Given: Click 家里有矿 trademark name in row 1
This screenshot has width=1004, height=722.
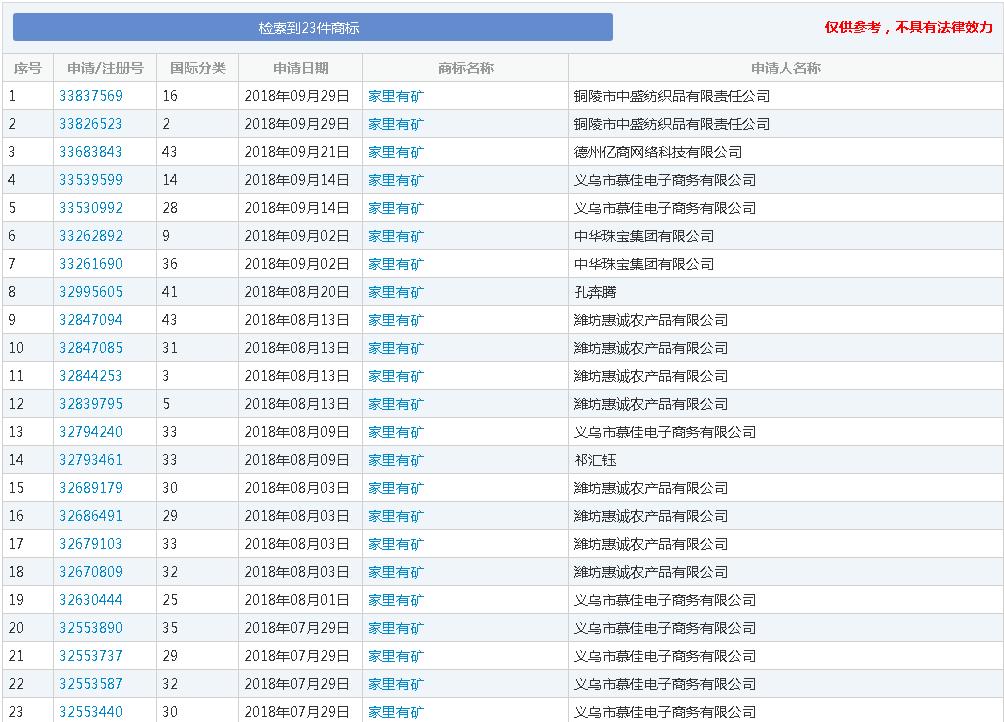Looking at the screenshot, I should (x=396, y=96).
